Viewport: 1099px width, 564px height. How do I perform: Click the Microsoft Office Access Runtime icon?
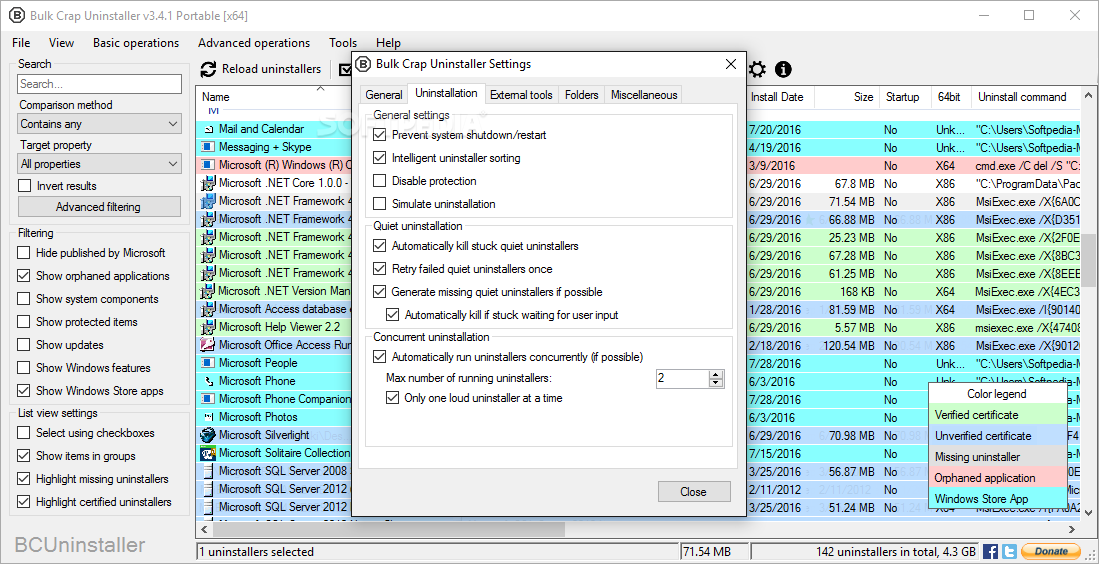coord(207,345)
